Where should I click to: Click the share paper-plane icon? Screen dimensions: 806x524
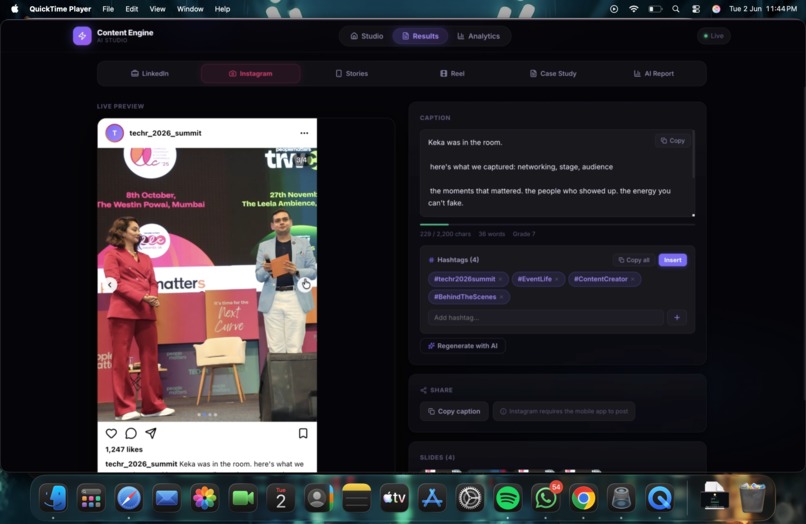coord(151,433)
